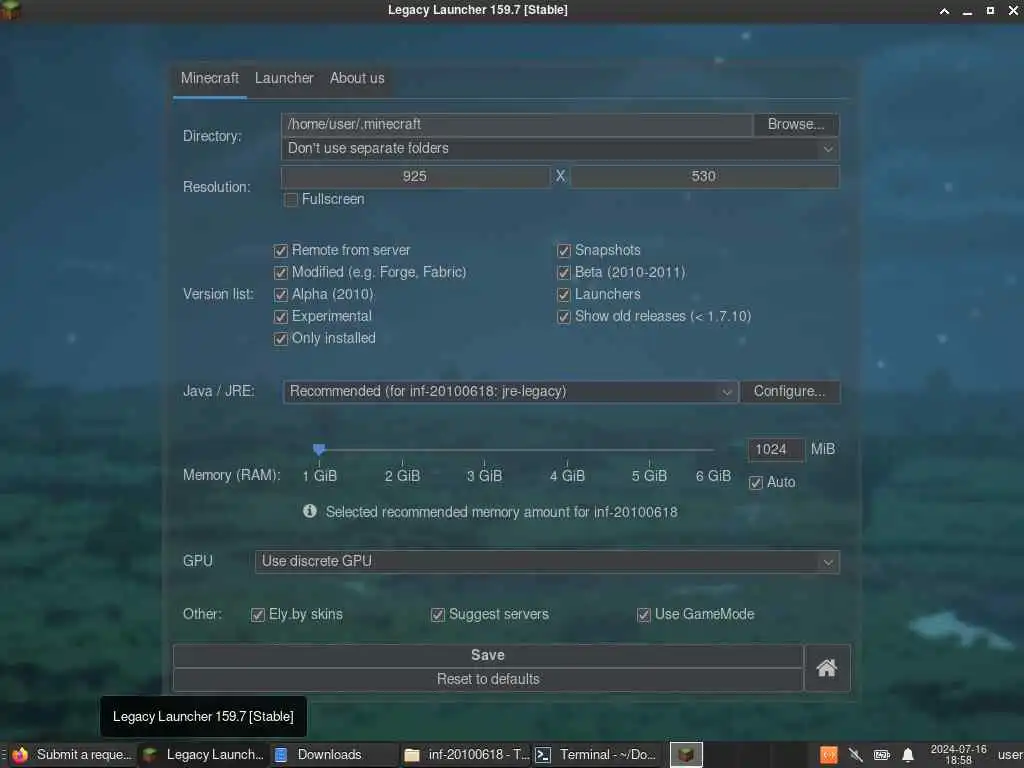
Task: Click Reset to defaults
Action: (x=488, y=680)
